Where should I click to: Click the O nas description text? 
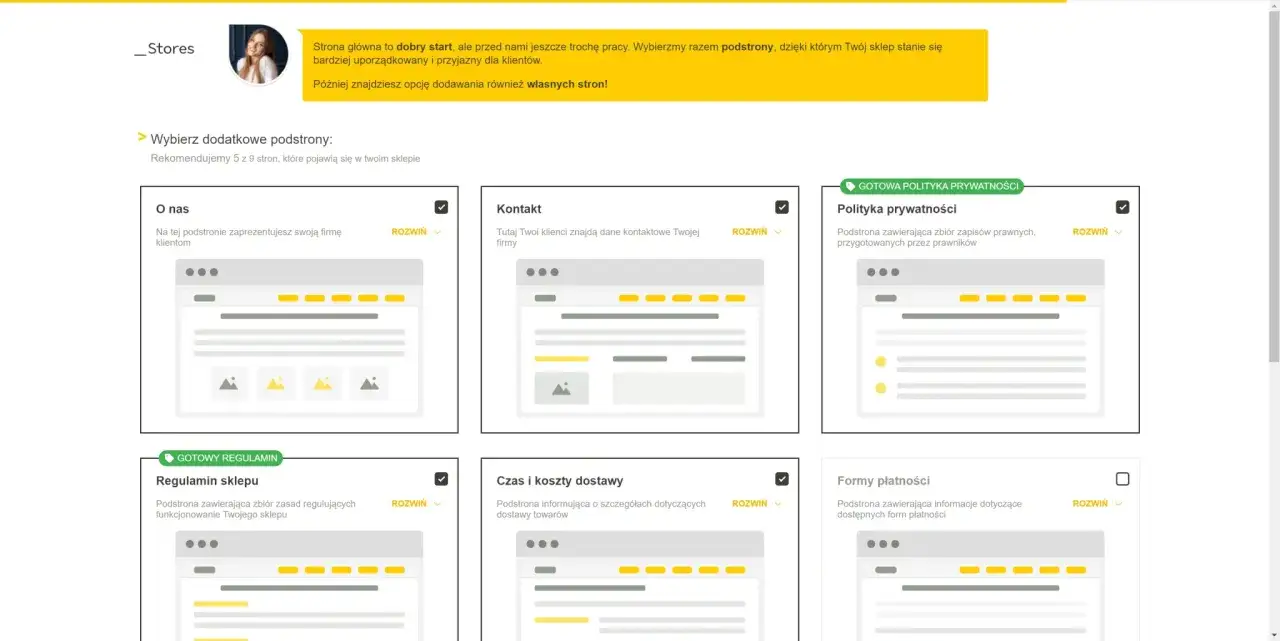249,237
